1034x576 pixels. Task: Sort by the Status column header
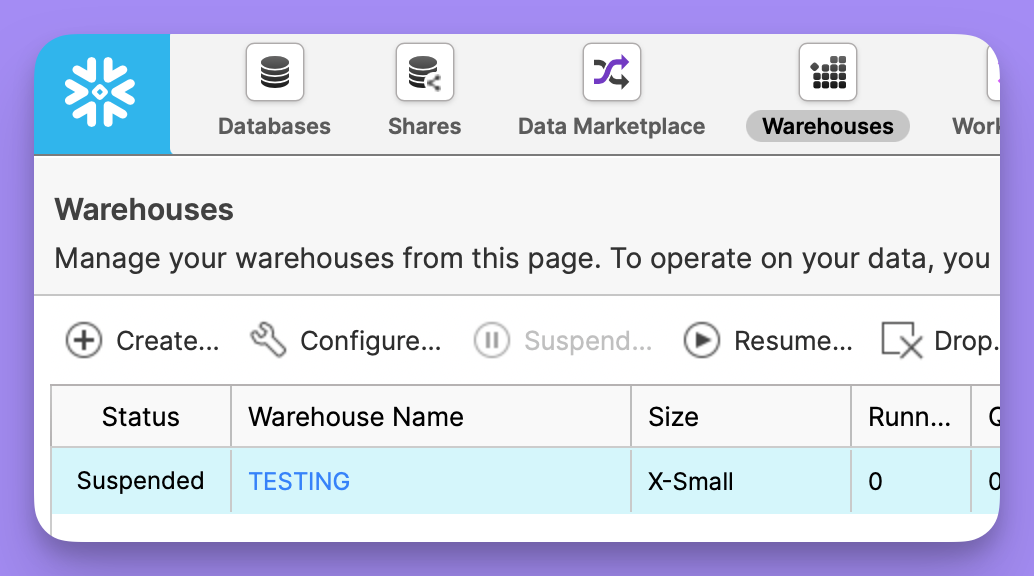tap(140, 417)
